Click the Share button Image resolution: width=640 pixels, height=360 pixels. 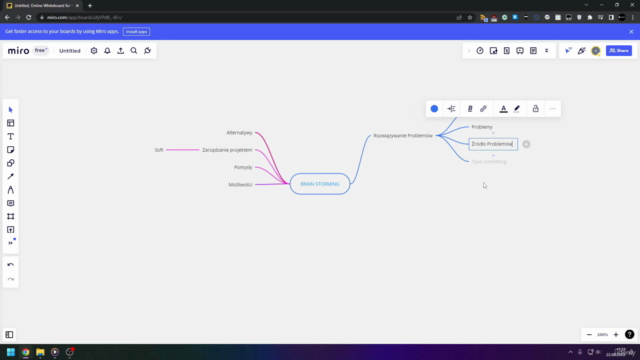pos(619,51)
